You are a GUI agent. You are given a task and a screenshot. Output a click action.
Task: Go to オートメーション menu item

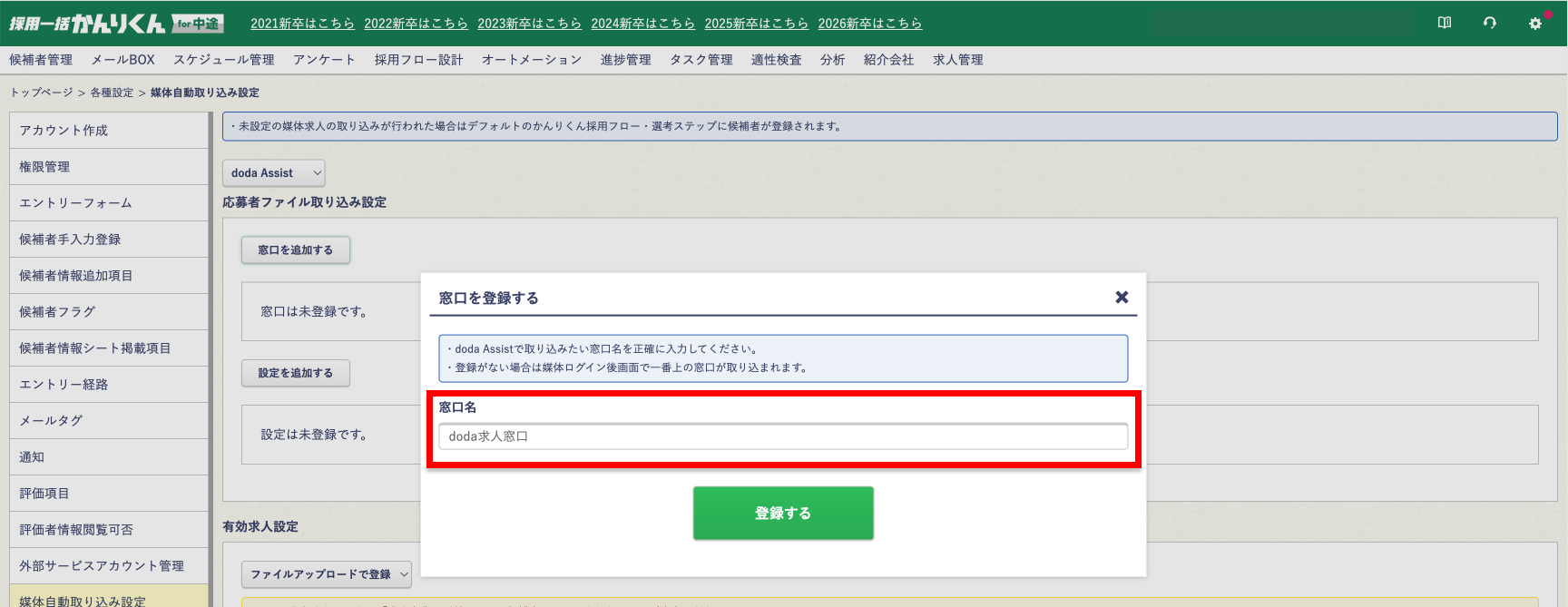pos(532,60)
